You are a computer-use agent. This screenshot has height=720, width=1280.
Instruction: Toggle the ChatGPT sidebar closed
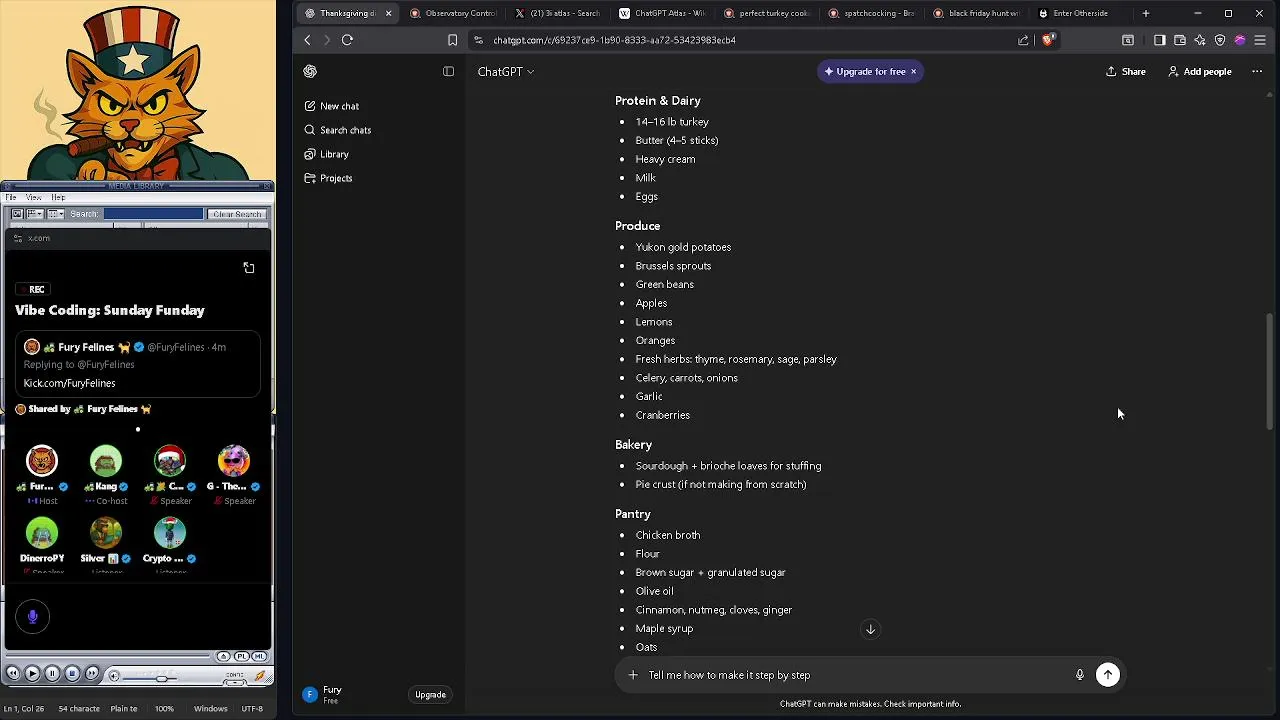[x=448, y=72]
